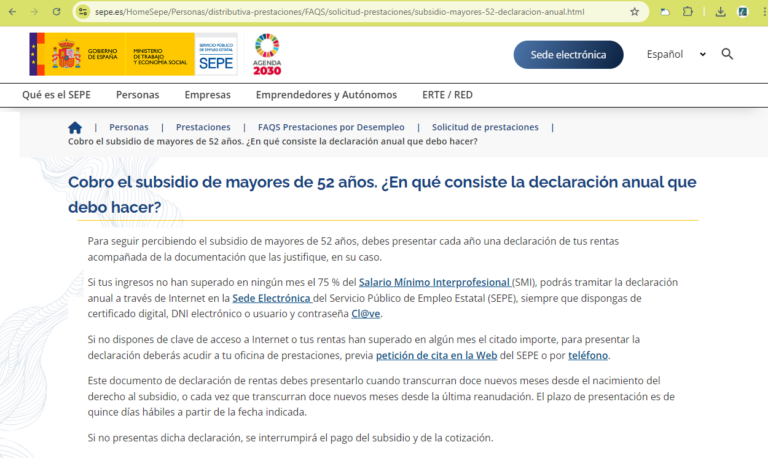Click Solicitud de prestaciones breadcrumb
Viewport: 768px width, 458px height.
coord(485,127)
